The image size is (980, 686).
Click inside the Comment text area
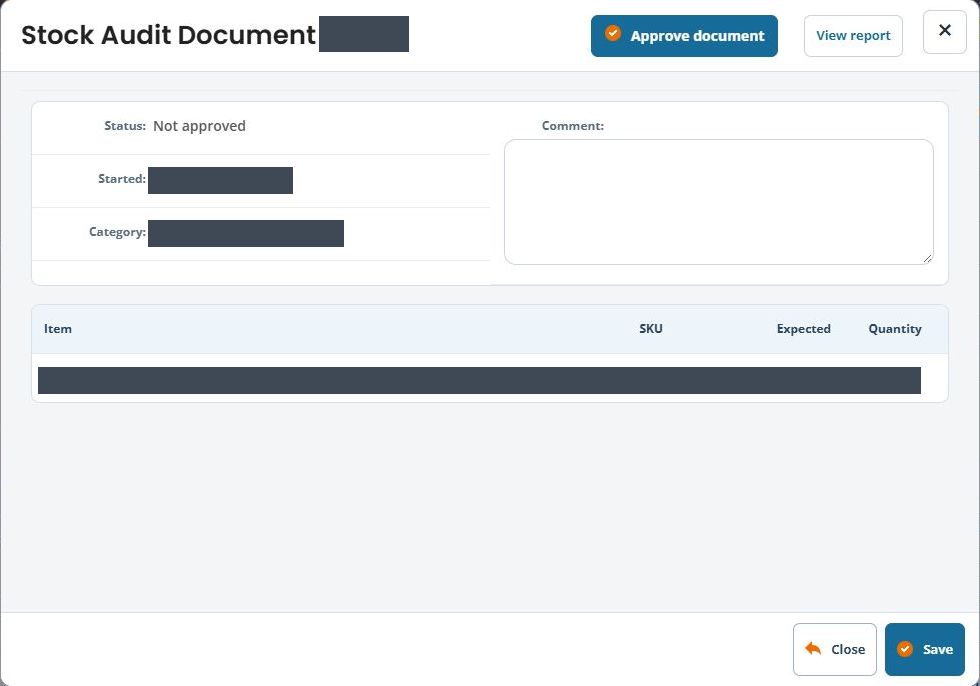[x=719, y=202]
